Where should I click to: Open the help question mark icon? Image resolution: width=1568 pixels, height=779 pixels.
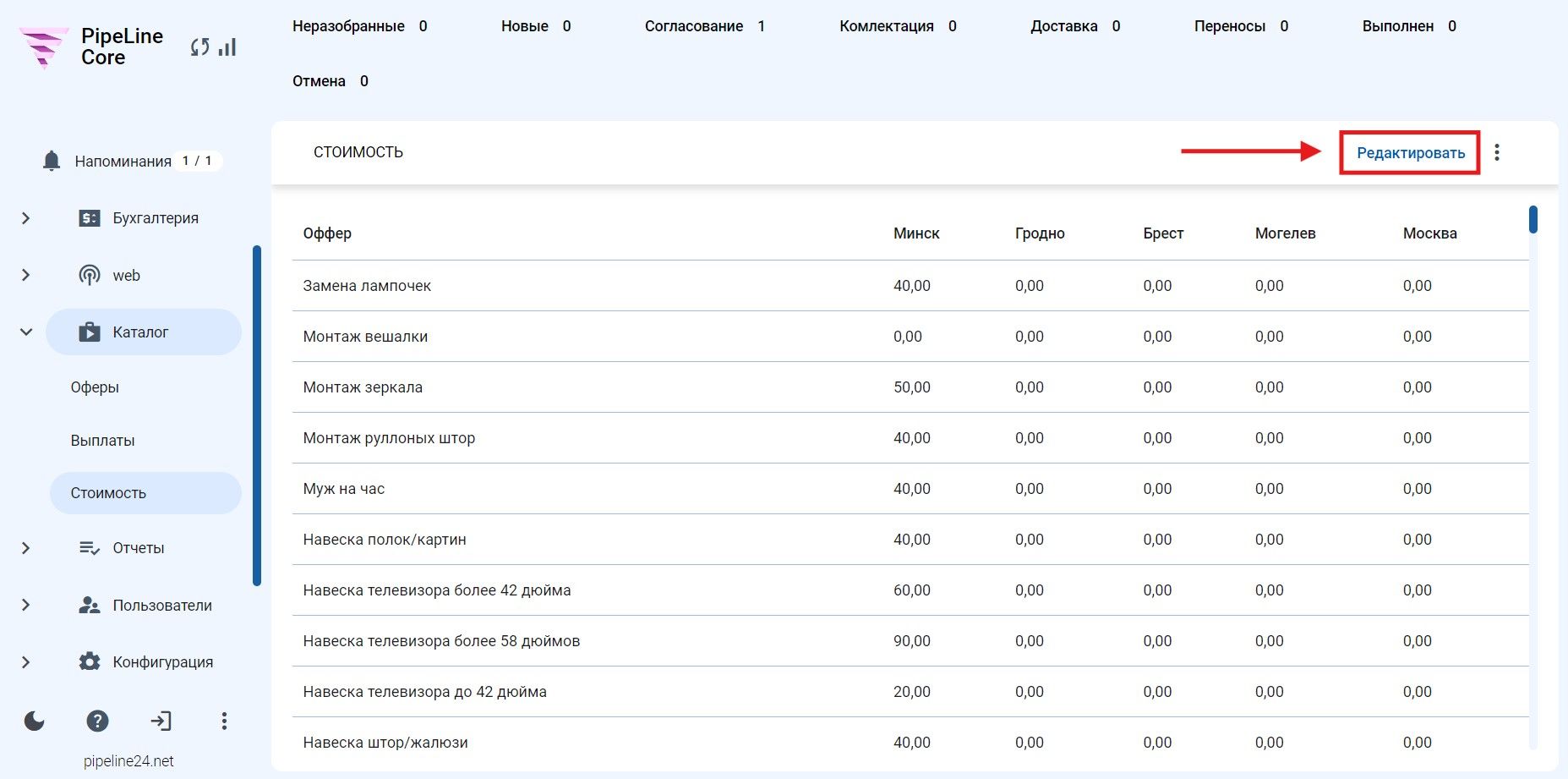tap(98, 721)
